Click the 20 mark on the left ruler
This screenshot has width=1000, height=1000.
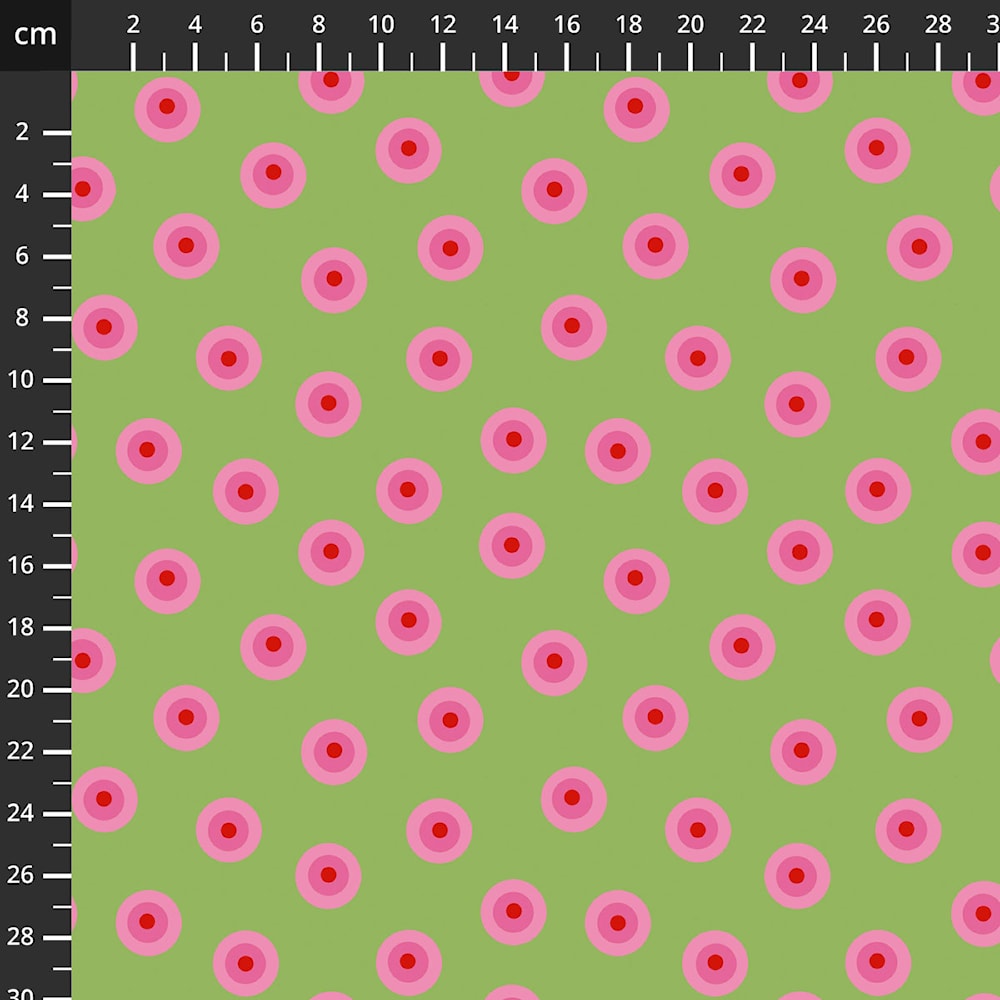pos(58,689)
